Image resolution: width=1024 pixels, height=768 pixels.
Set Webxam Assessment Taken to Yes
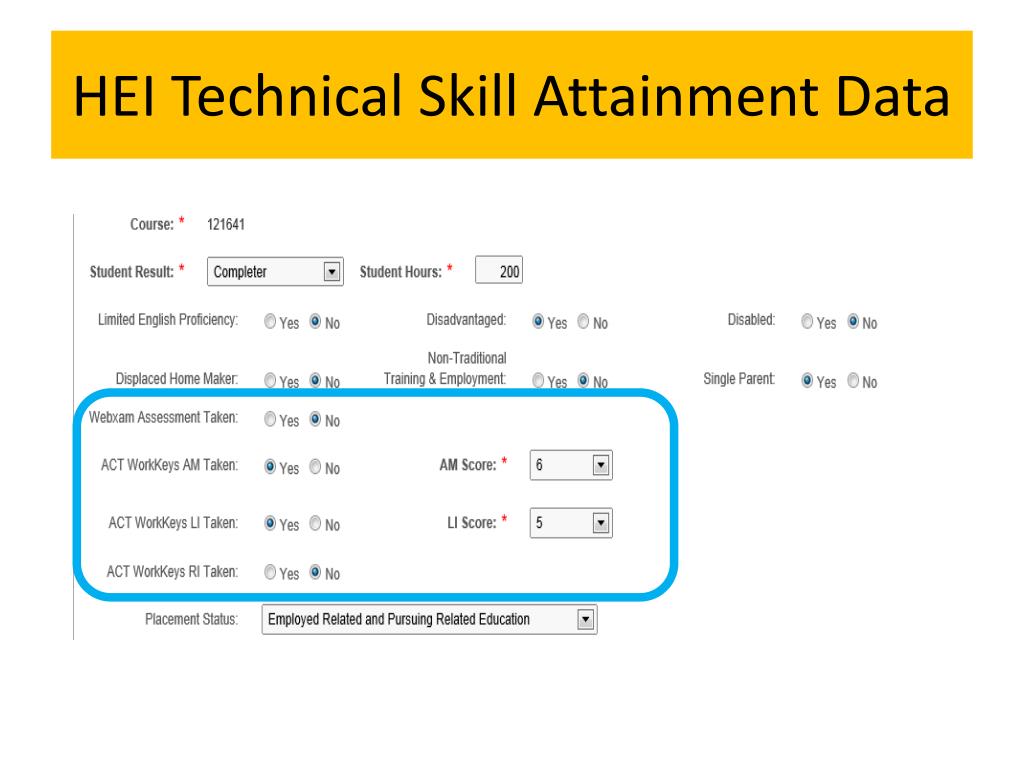270,419
